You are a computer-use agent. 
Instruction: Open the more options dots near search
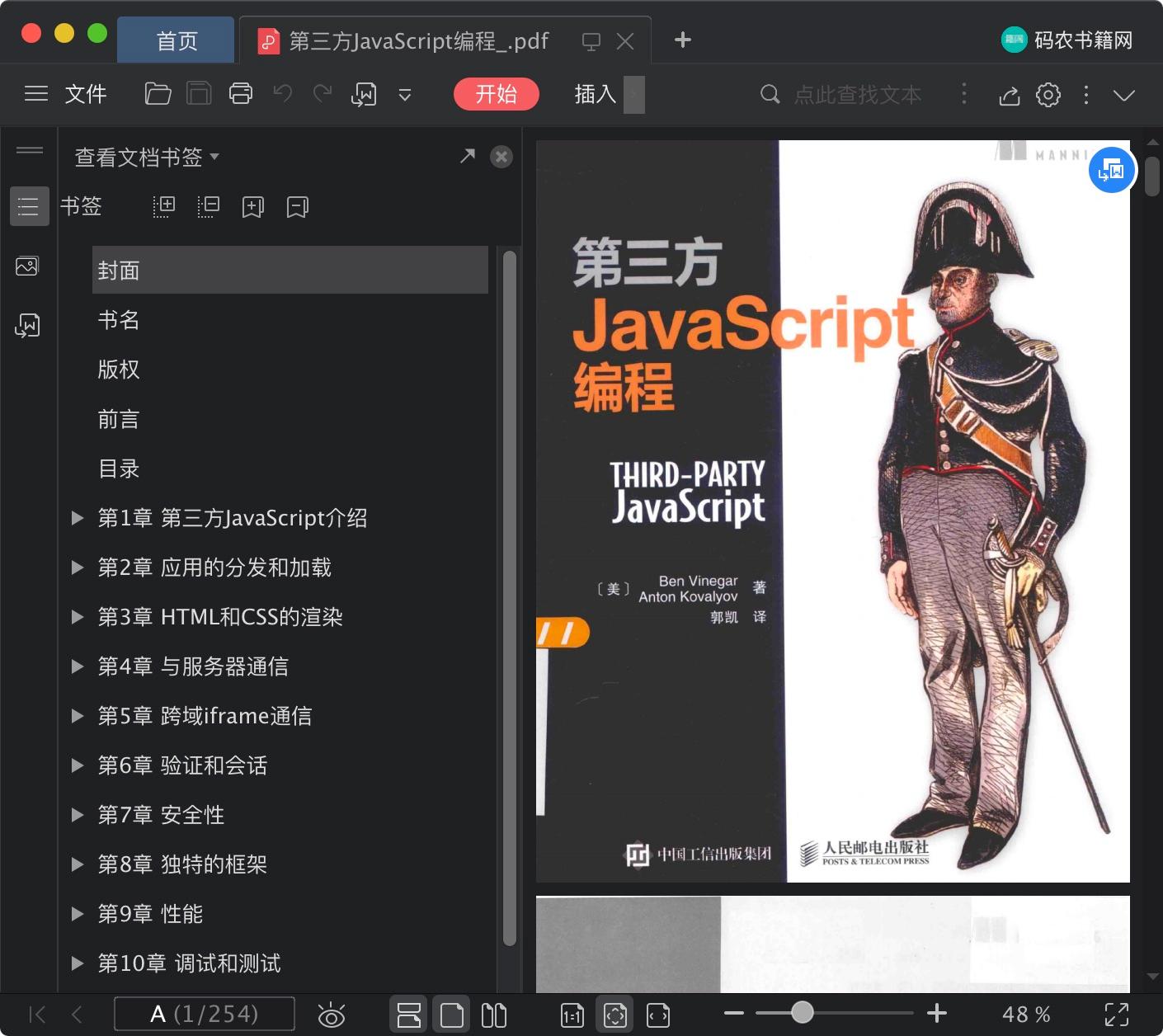click(x=963, y=94)
